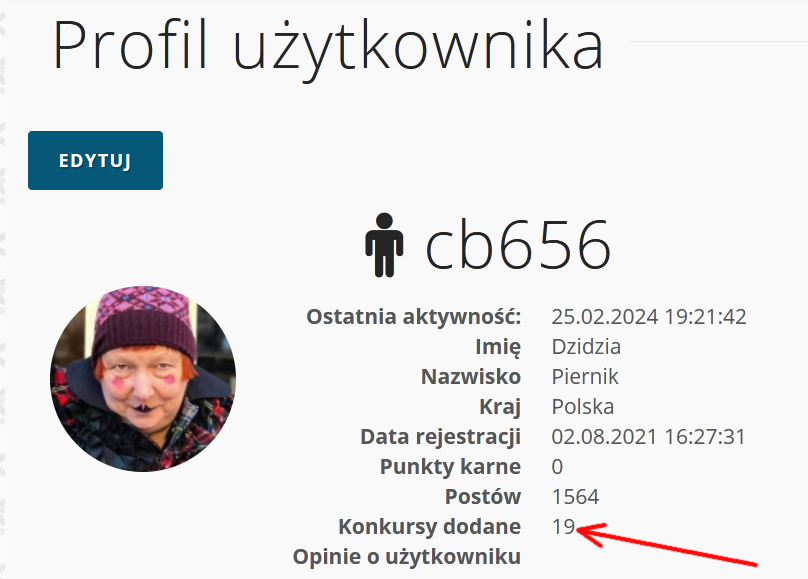Click the Profil użytkownika page heading
Screen dimensions: 808x579
[x=328, y=46]
